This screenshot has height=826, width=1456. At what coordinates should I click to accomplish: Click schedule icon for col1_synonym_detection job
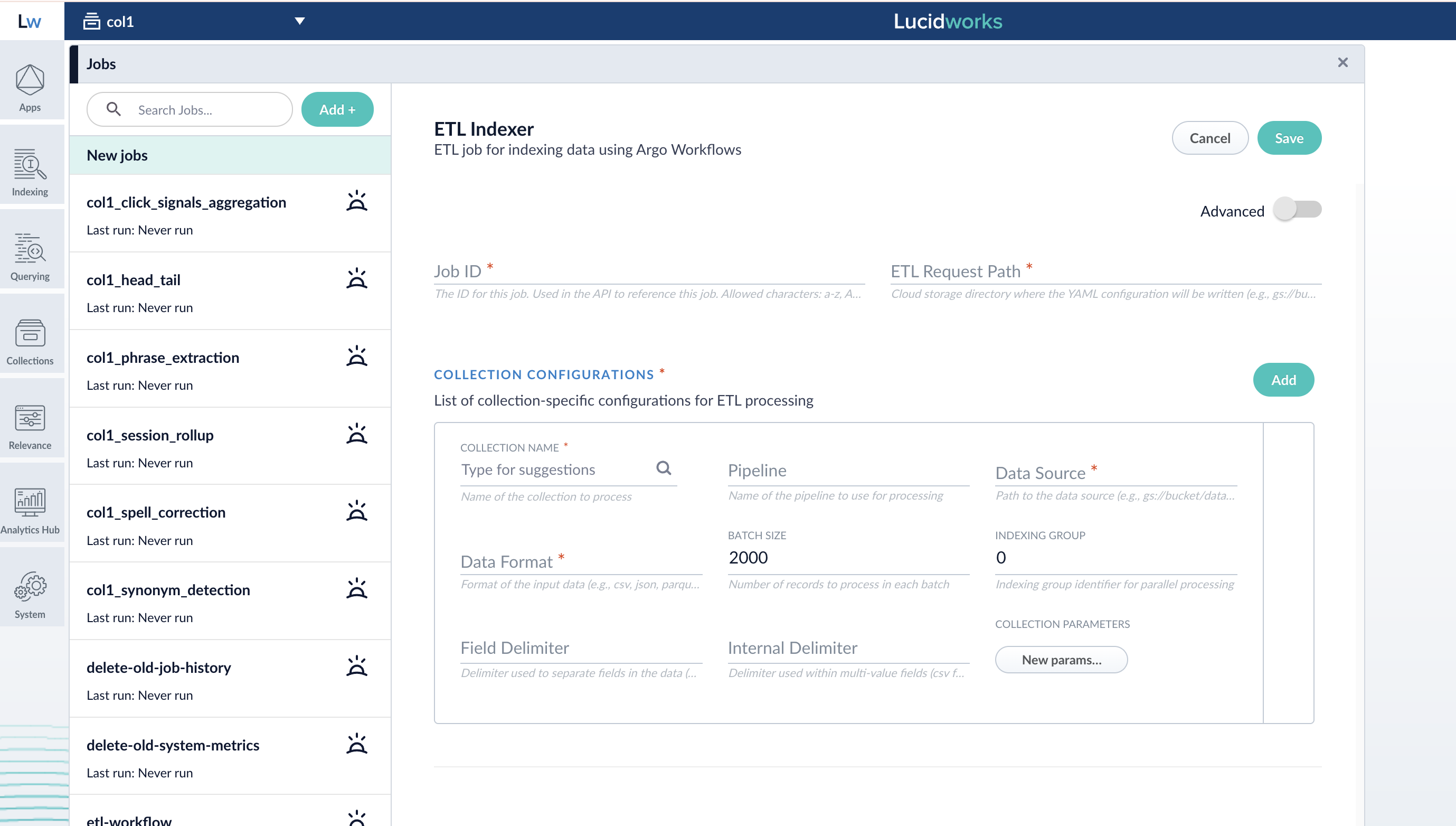[357, 589]
